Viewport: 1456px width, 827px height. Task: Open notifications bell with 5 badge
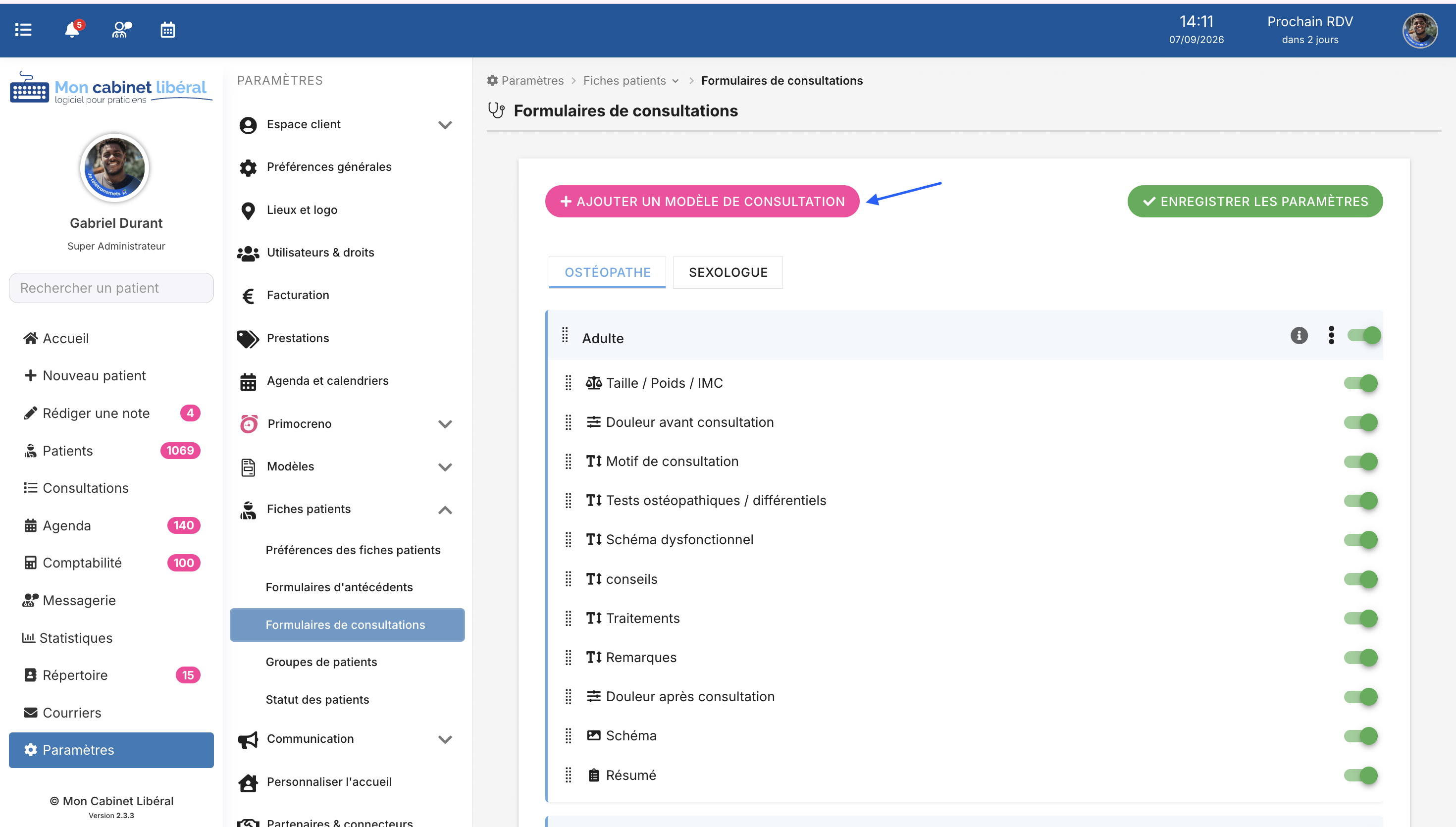[73, 29]
